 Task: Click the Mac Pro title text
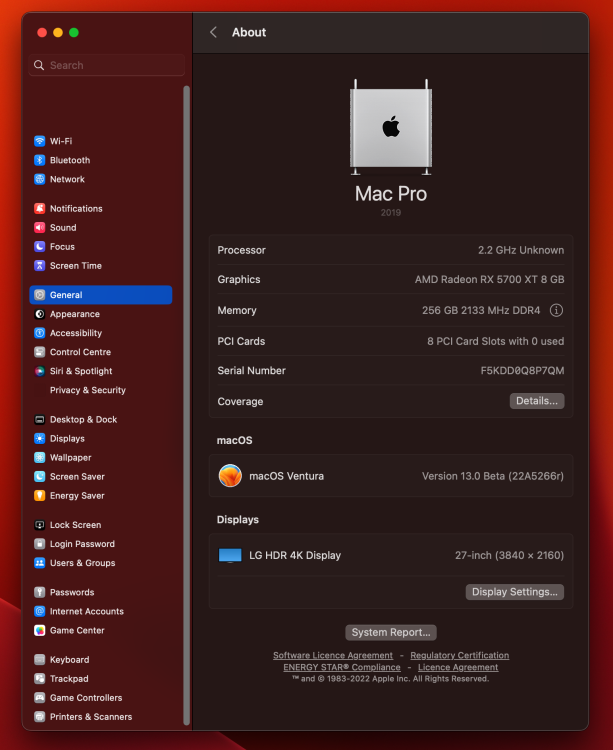(391, 194)
